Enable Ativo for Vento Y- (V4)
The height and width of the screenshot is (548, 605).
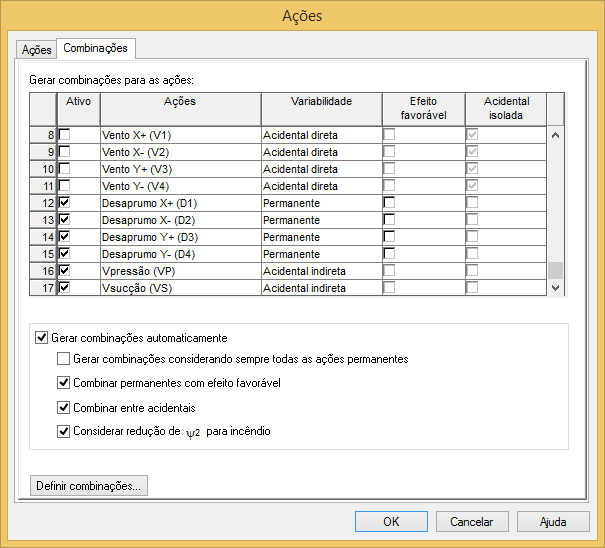point(64,186)
